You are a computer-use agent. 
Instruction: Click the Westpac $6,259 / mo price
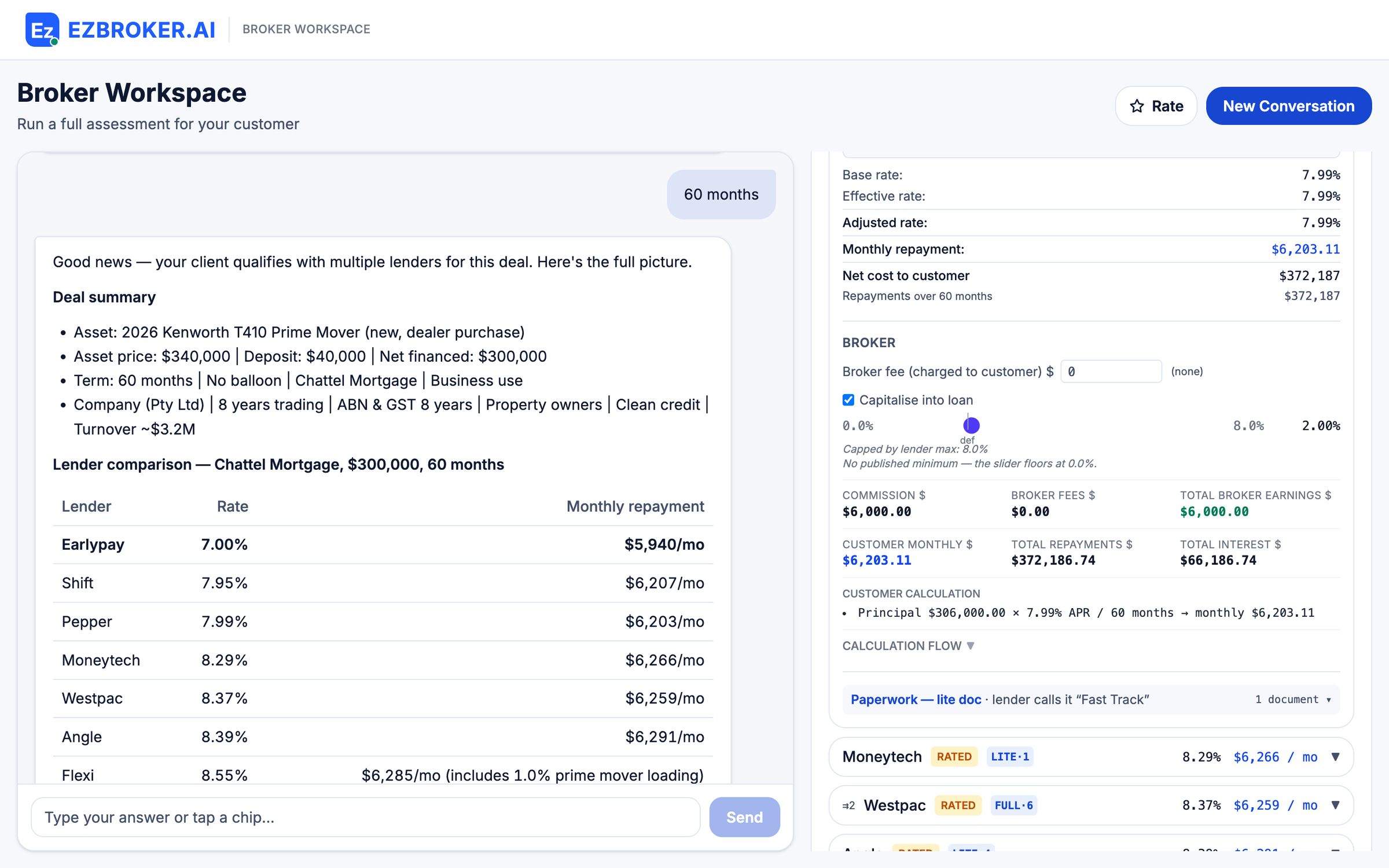[x=1275, y=805]
